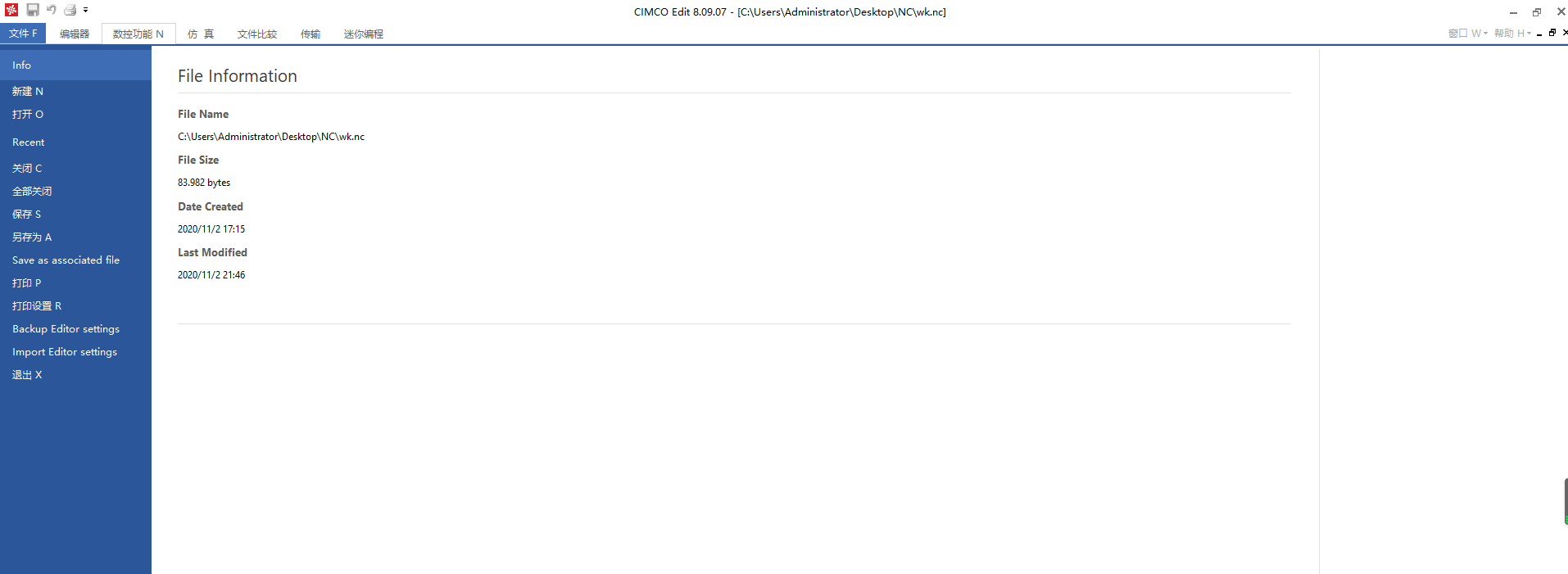Open the 文件 F file tab
This screenshot has width=1568, height=574.
[23, 34]
